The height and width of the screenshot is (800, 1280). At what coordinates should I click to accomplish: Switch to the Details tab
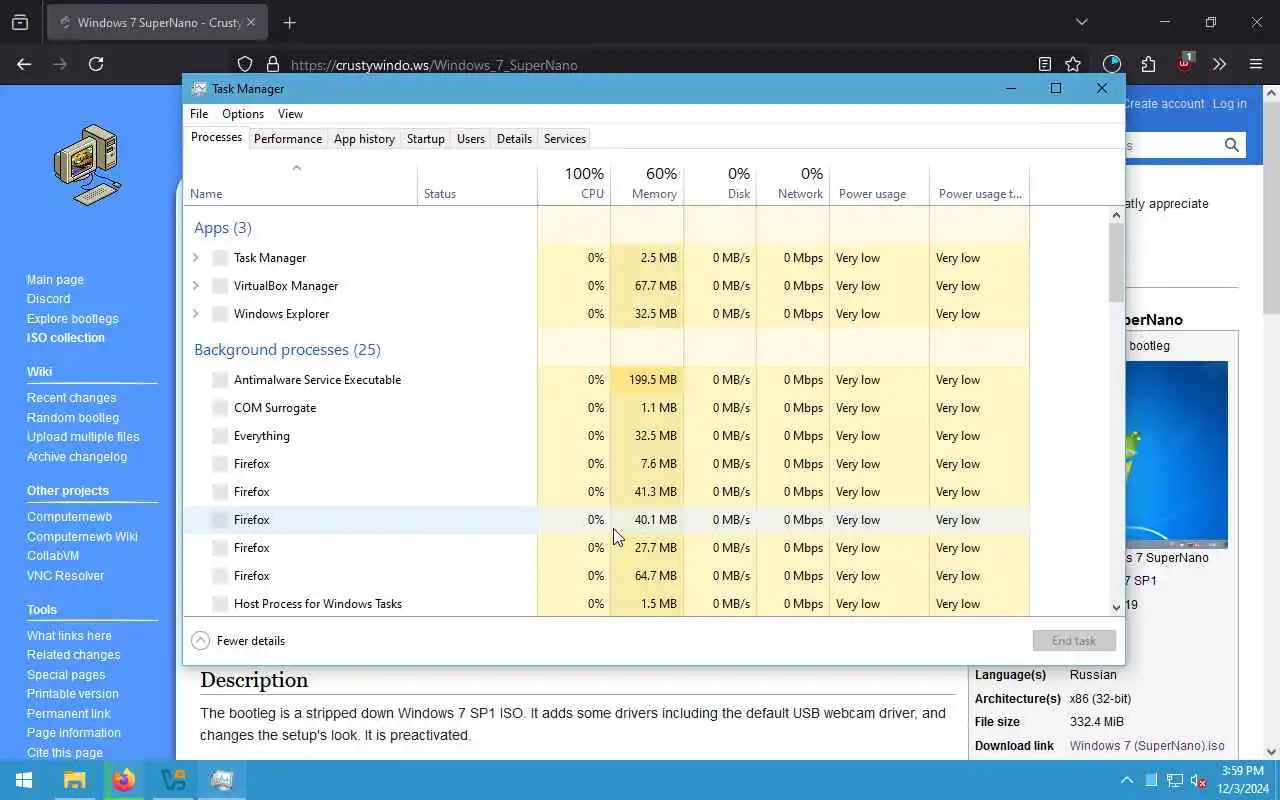pyautogui.click(x=514, y=139)
